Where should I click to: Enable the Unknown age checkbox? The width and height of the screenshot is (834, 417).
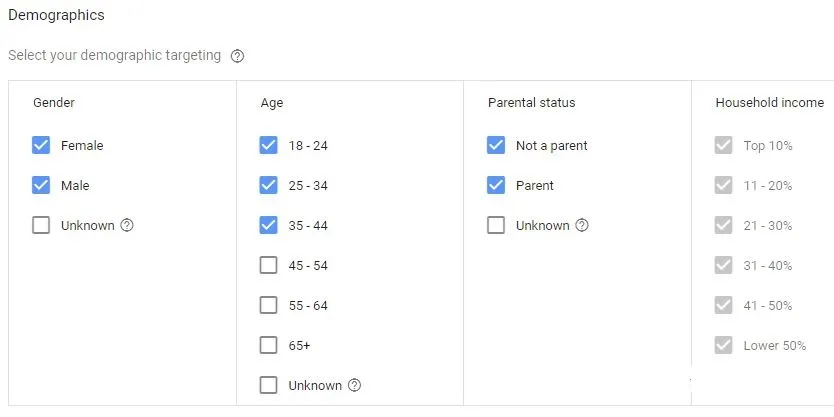[x=268, y=385]
